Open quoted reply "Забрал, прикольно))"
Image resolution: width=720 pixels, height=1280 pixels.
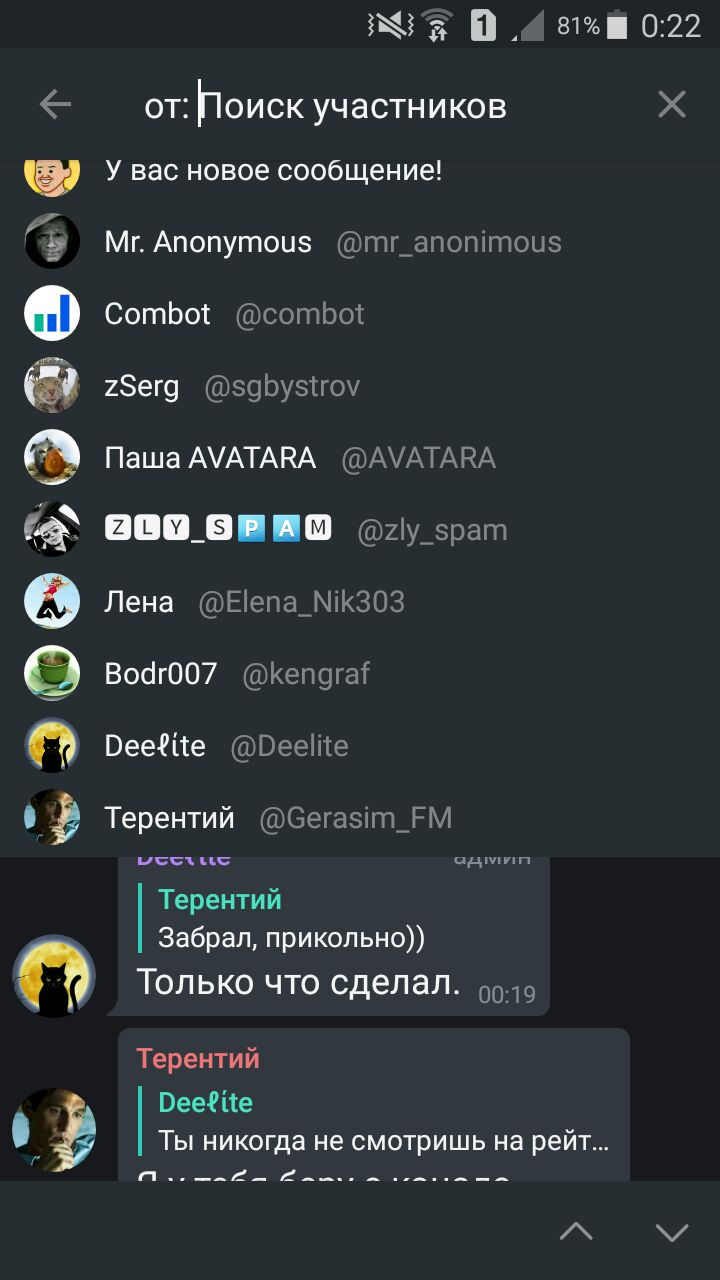tap(290, 918)
